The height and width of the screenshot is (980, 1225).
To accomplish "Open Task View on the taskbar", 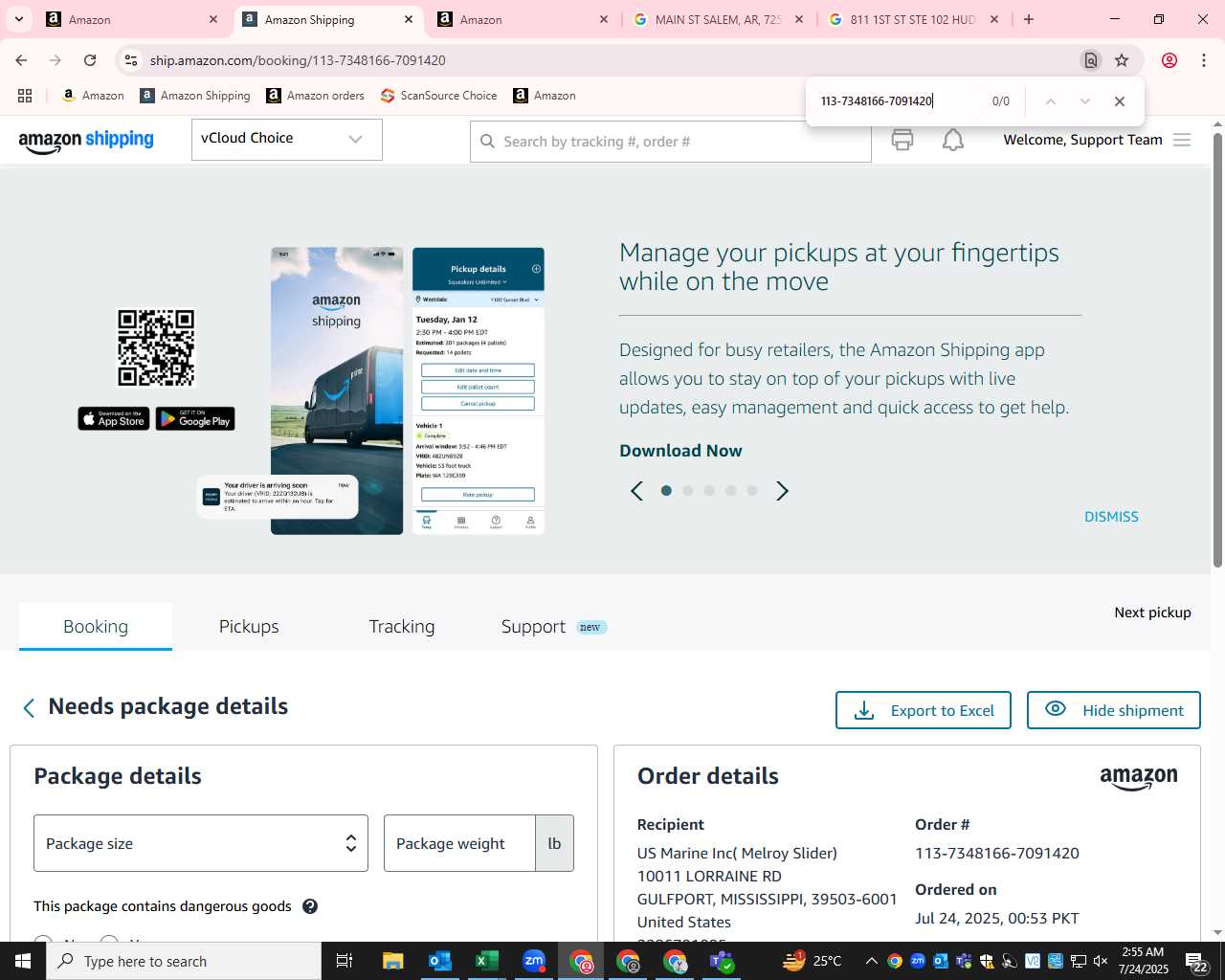I will pos(345,961).
